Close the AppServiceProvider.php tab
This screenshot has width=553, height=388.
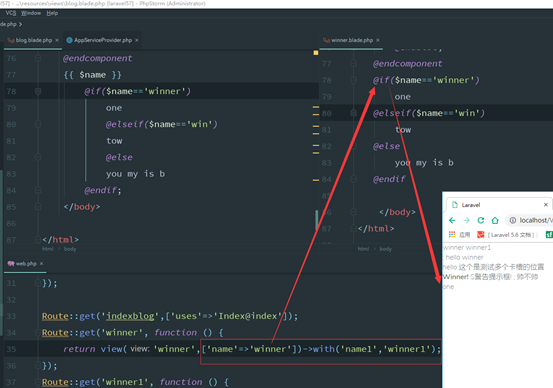pos(137,40)
